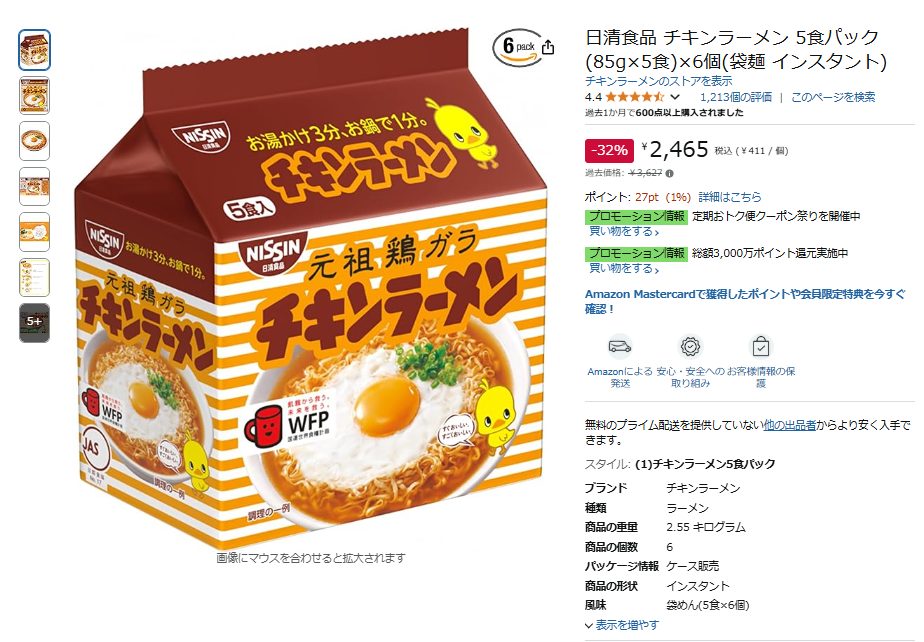Click the 6 pack badge icon
This screenshot has width=924, height=642.
click(x=517, y=47)
